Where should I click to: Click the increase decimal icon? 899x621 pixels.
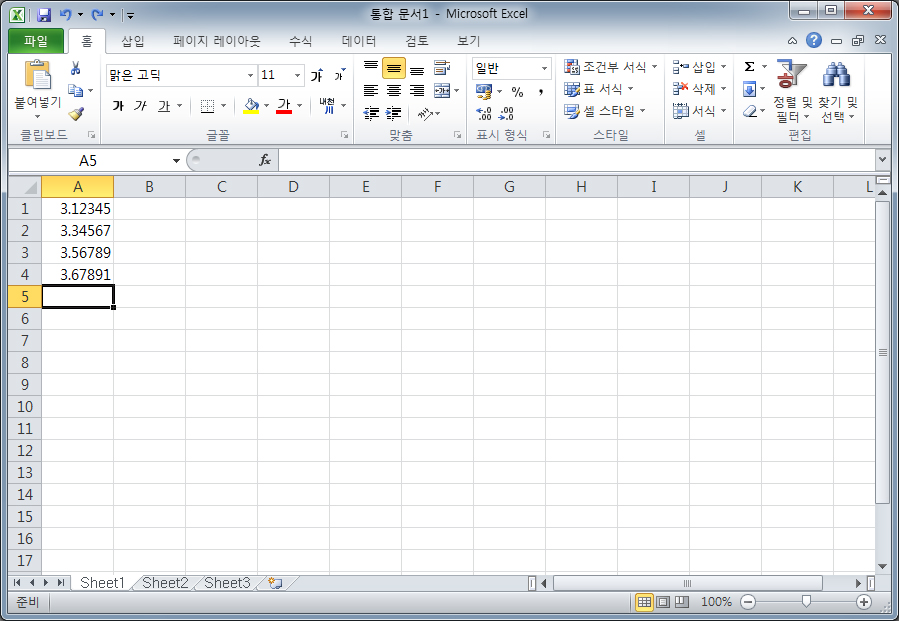(x=483, y=114)
